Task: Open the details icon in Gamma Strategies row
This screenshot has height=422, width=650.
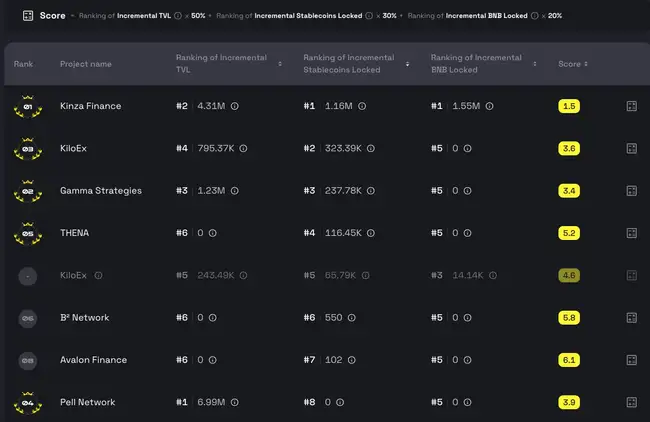Action: tap(631, 191)
